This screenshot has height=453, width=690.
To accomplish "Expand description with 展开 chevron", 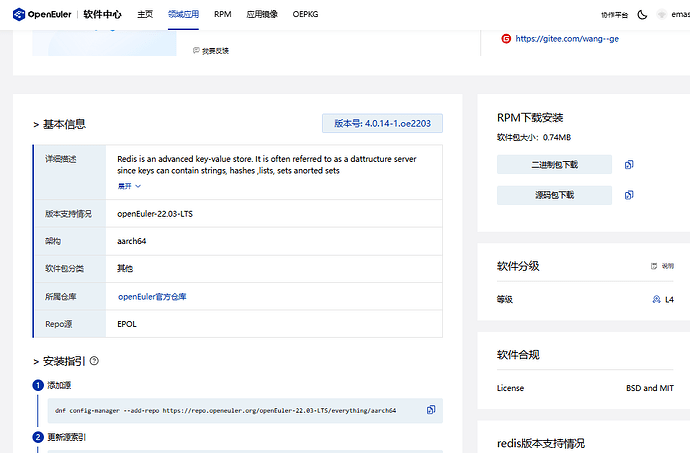I will point(138,186).
